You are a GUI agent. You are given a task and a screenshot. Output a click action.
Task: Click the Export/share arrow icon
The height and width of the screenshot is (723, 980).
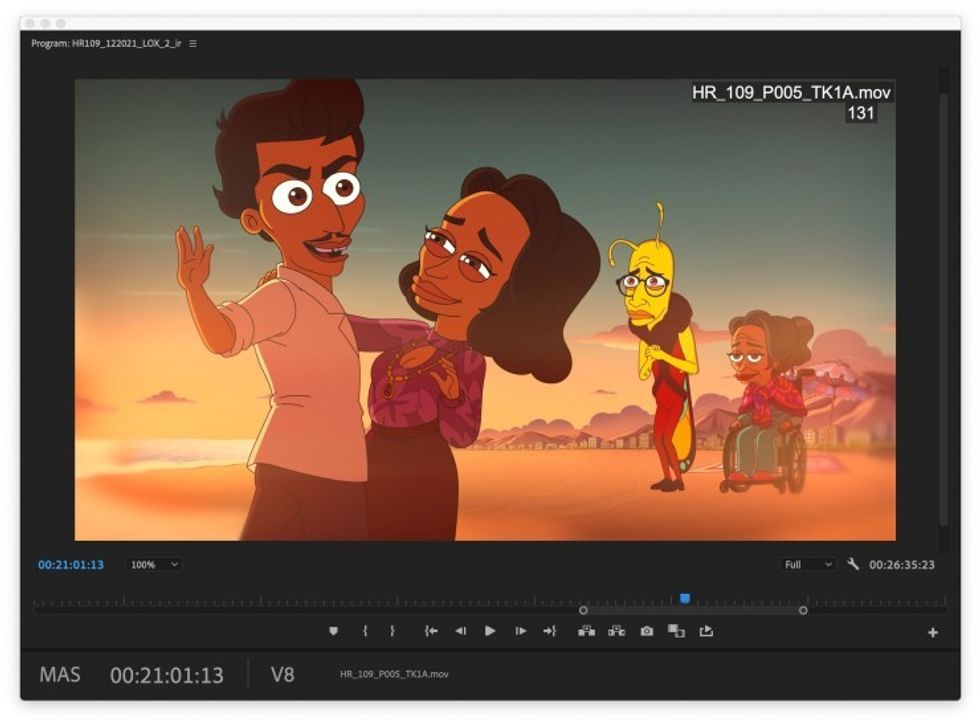tap(706, 631)
